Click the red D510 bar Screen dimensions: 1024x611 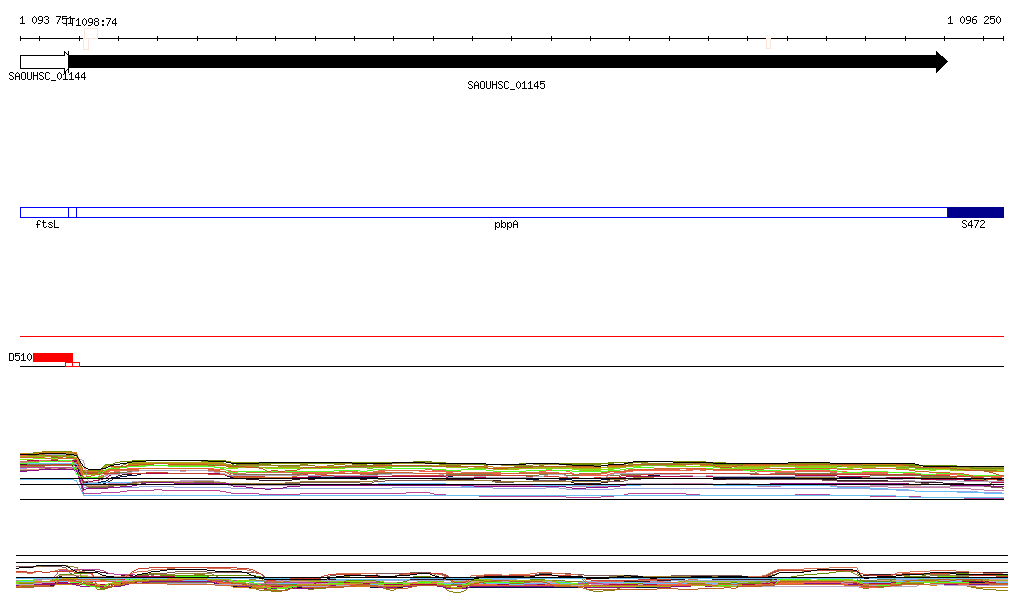pyautogui.click(x=53, y=357)
